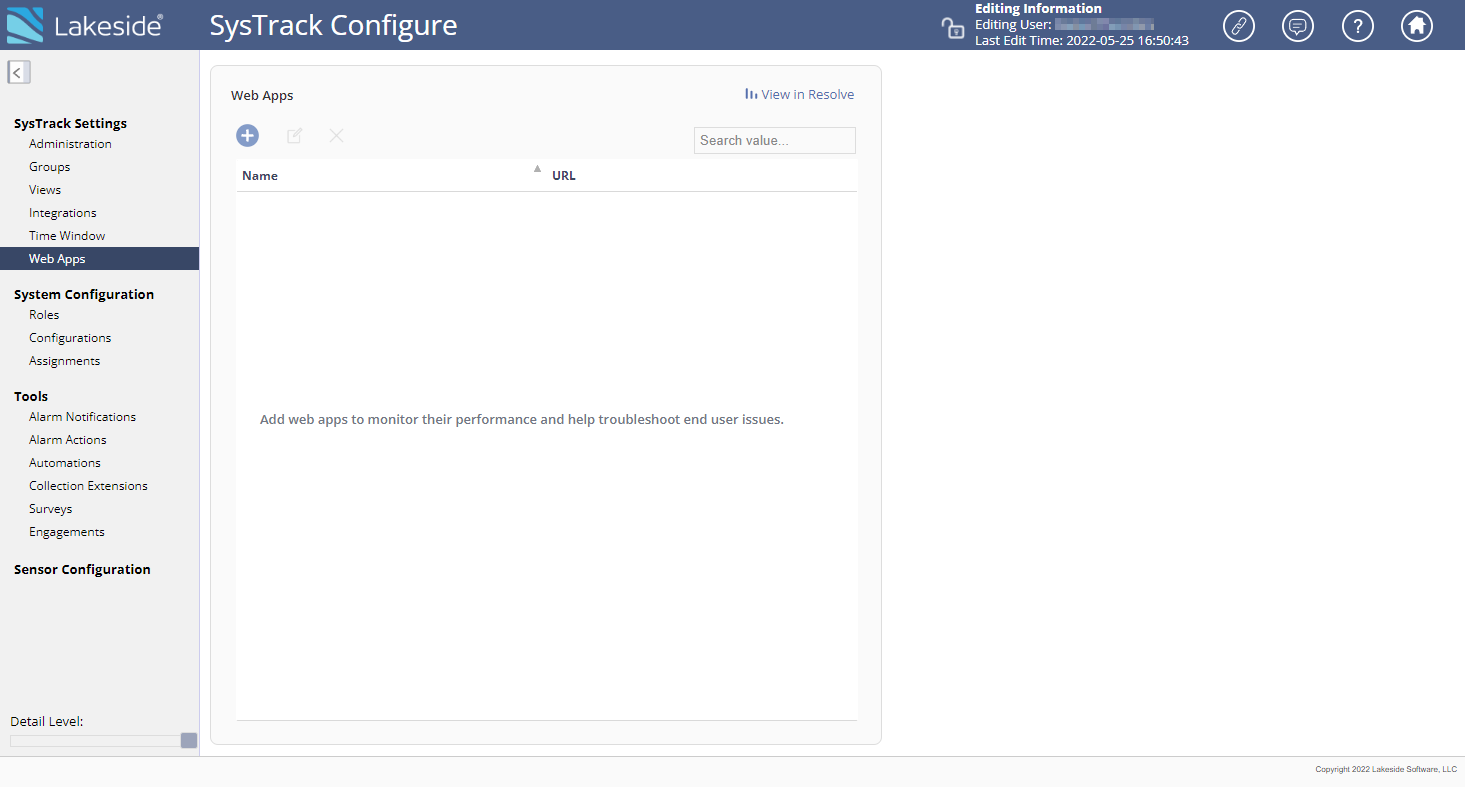Open Alarm Actions tool
Image resolution: width=1465 pixels, height=787 pixels.
click(x=68, y=440)
